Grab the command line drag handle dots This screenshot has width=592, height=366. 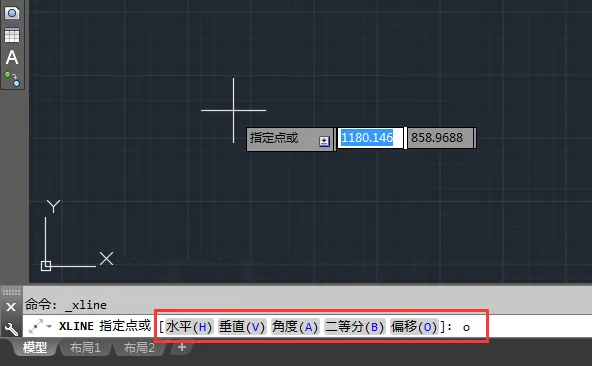click(x=11, y=292)
